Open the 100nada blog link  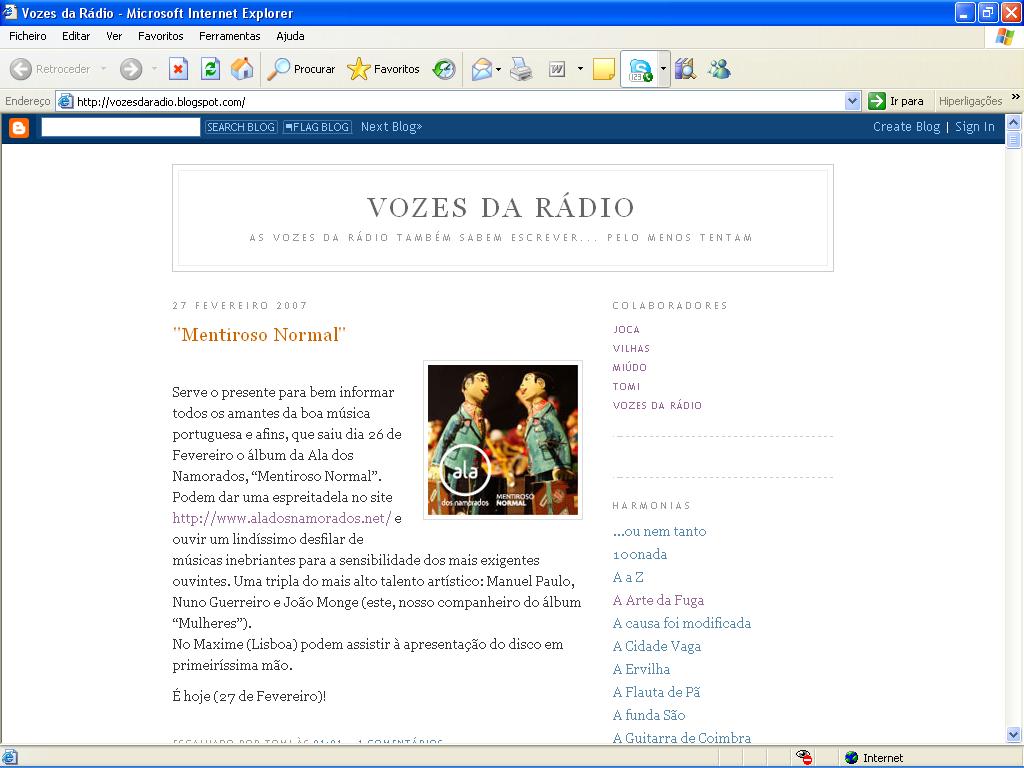click(640, 554)
